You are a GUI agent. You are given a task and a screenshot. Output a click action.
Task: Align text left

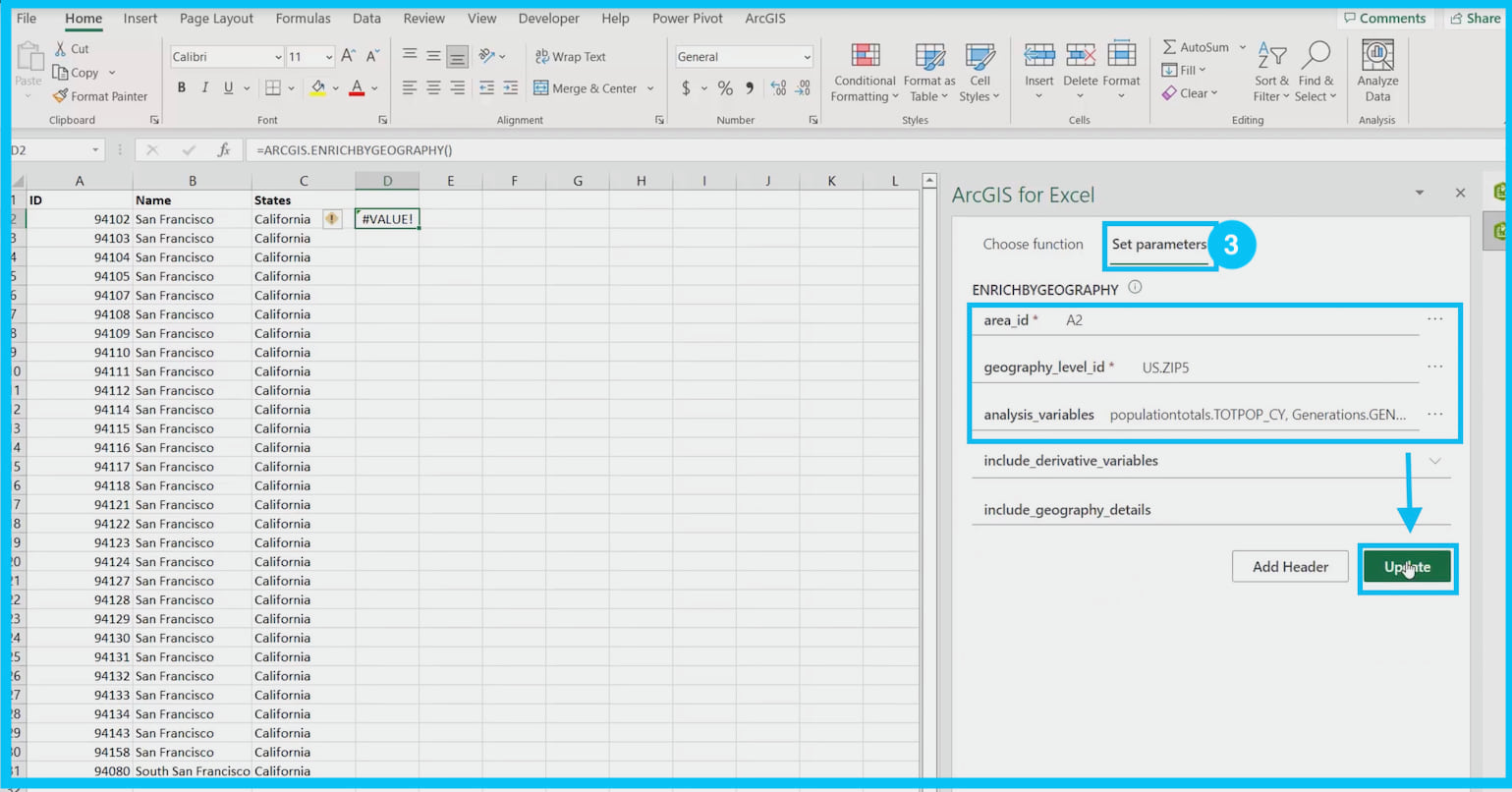click(410, 88)
